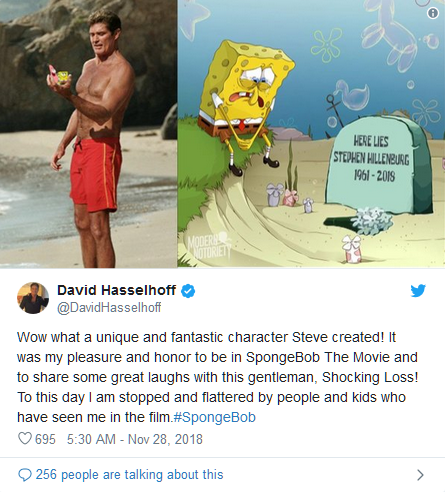Open the #SpongeBob hashtag link
The width and height of the screenshot is (445, 493).
pyautogui.click(x=215, y=417)
